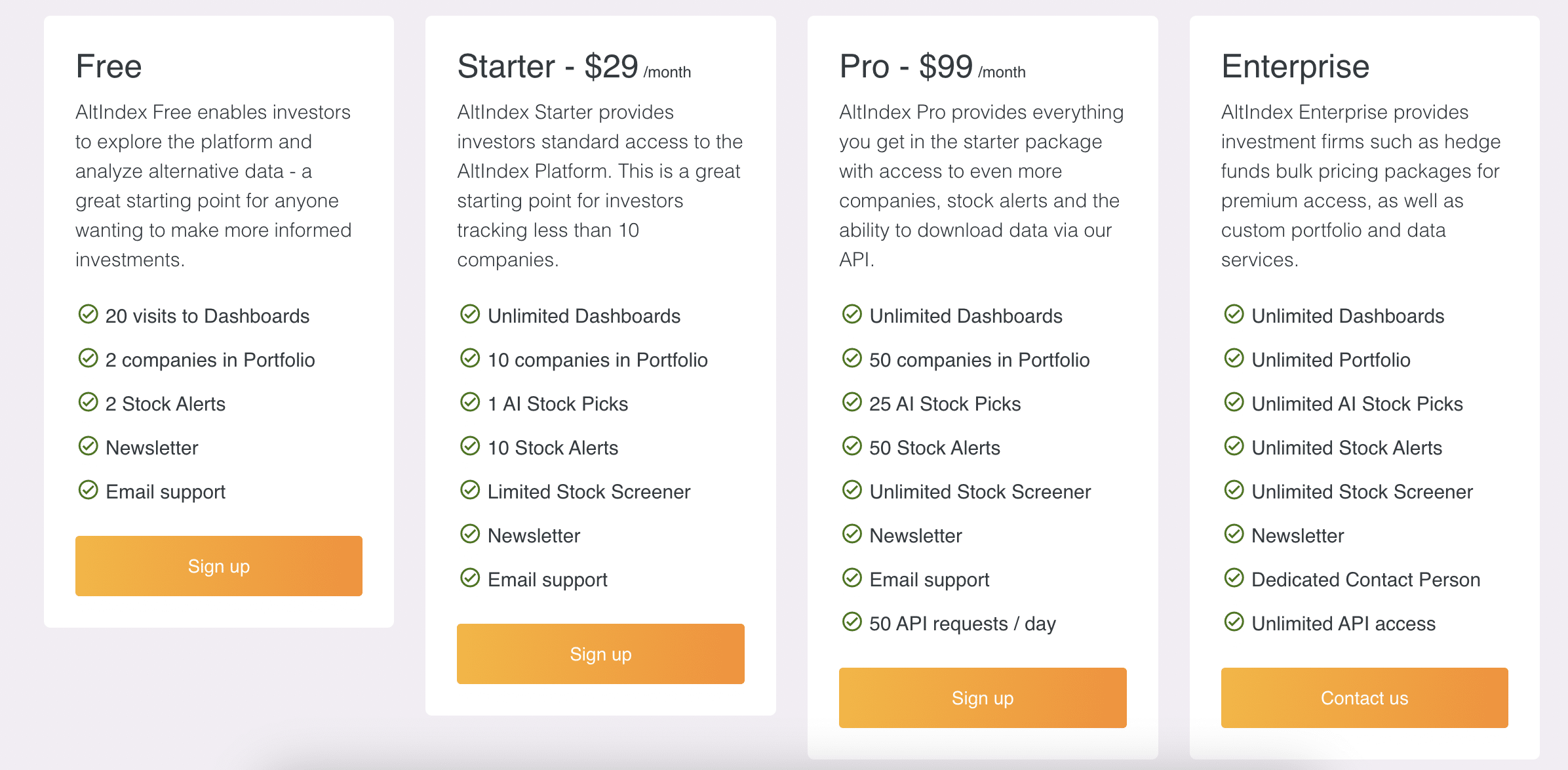This screenshot has height=770, width=1568.
Task: Click the Free plan heading
Action: (109, 67)
